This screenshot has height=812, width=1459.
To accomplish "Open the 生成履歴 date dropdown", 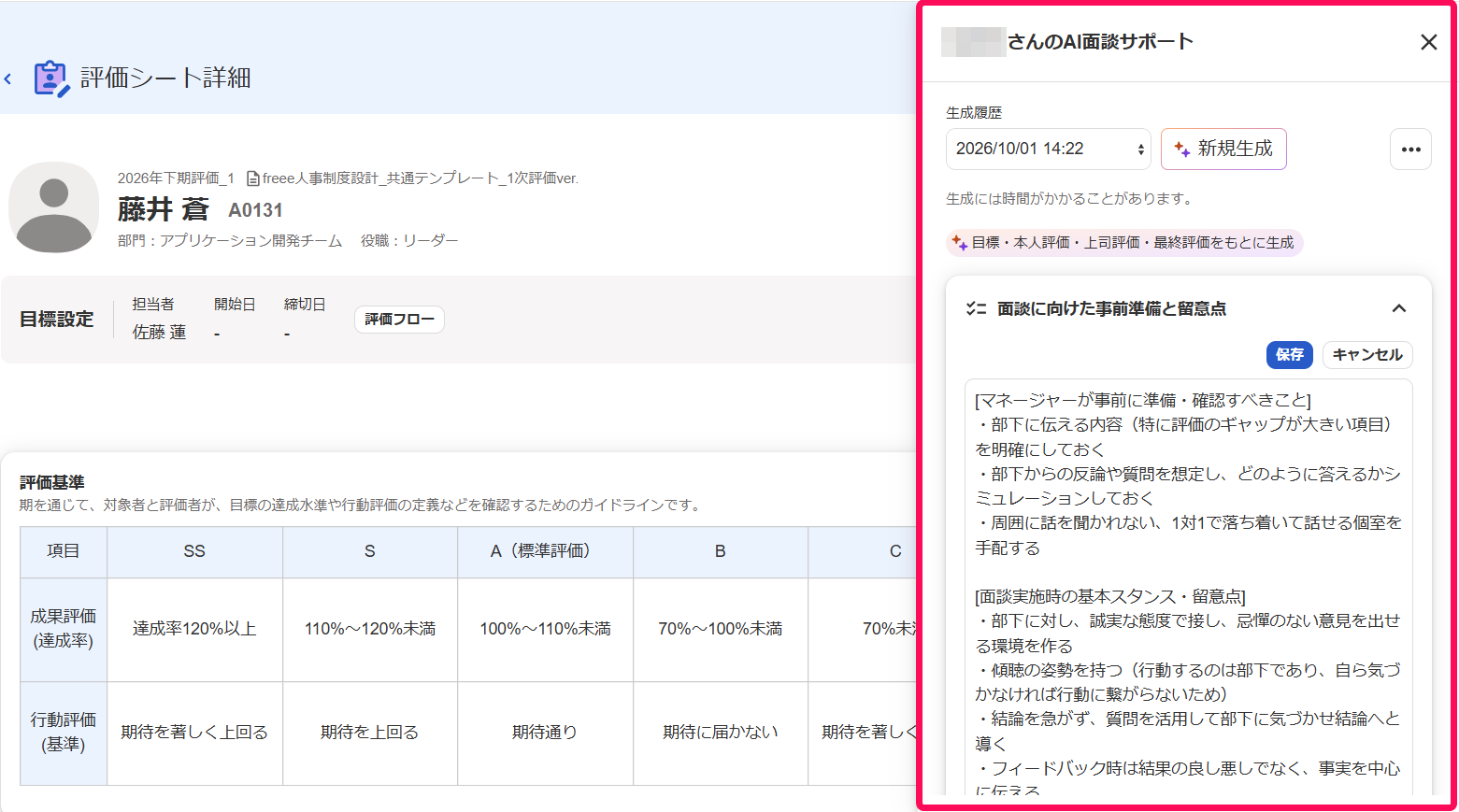I will point(1049,150).
